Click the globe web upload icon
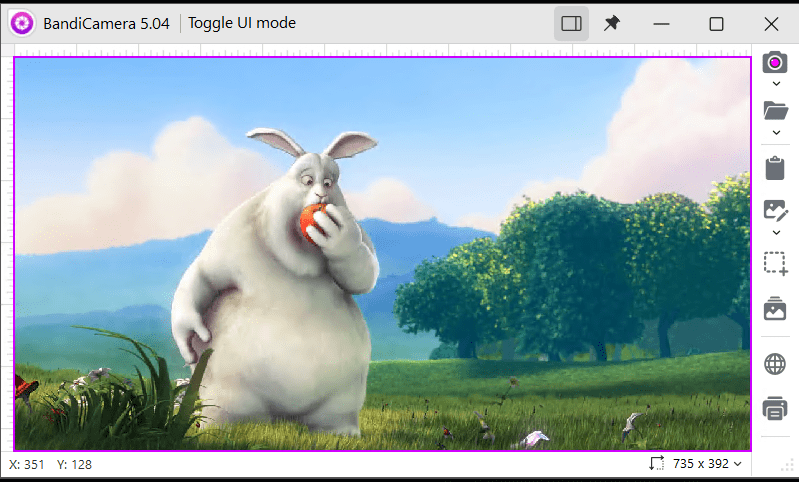This screenshot has height=482, width=799. click(x=775, y=364)
